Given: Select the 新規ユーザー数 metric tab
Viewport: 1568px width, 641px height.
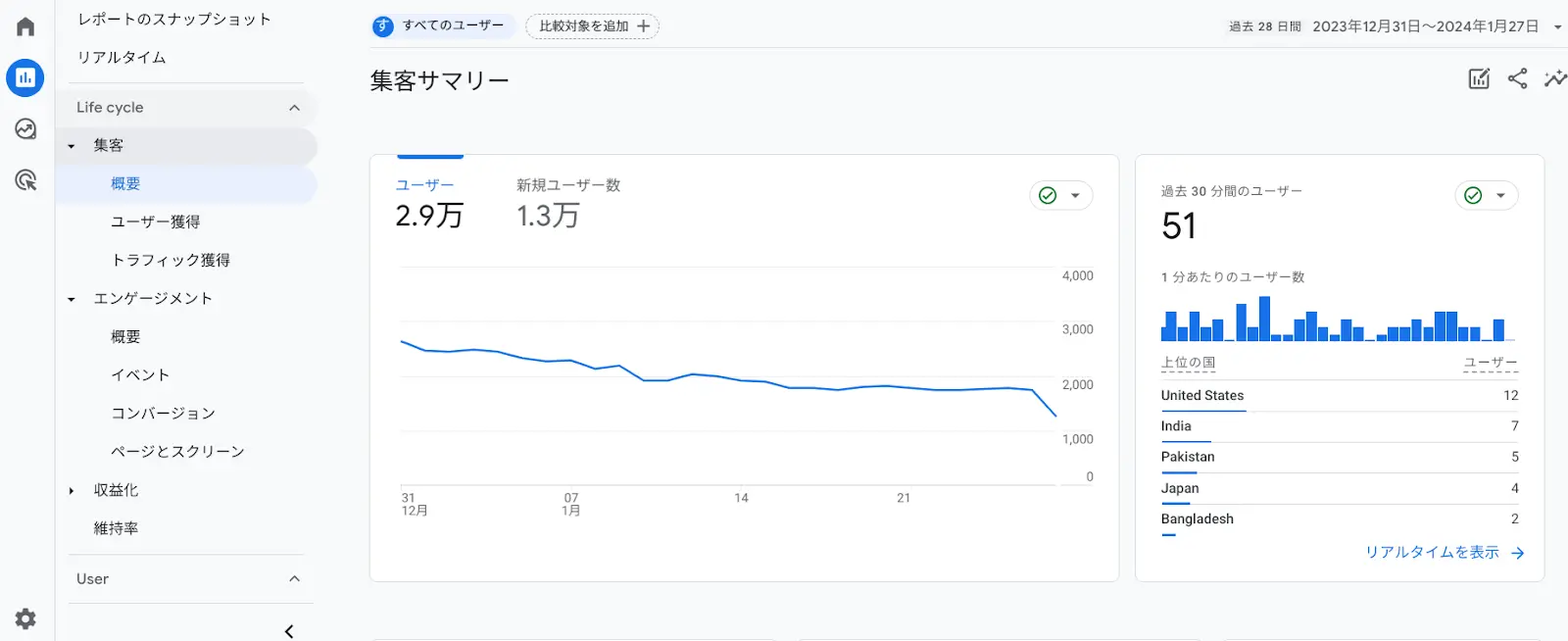Looking at the screenshot, I should pos(567,203).
